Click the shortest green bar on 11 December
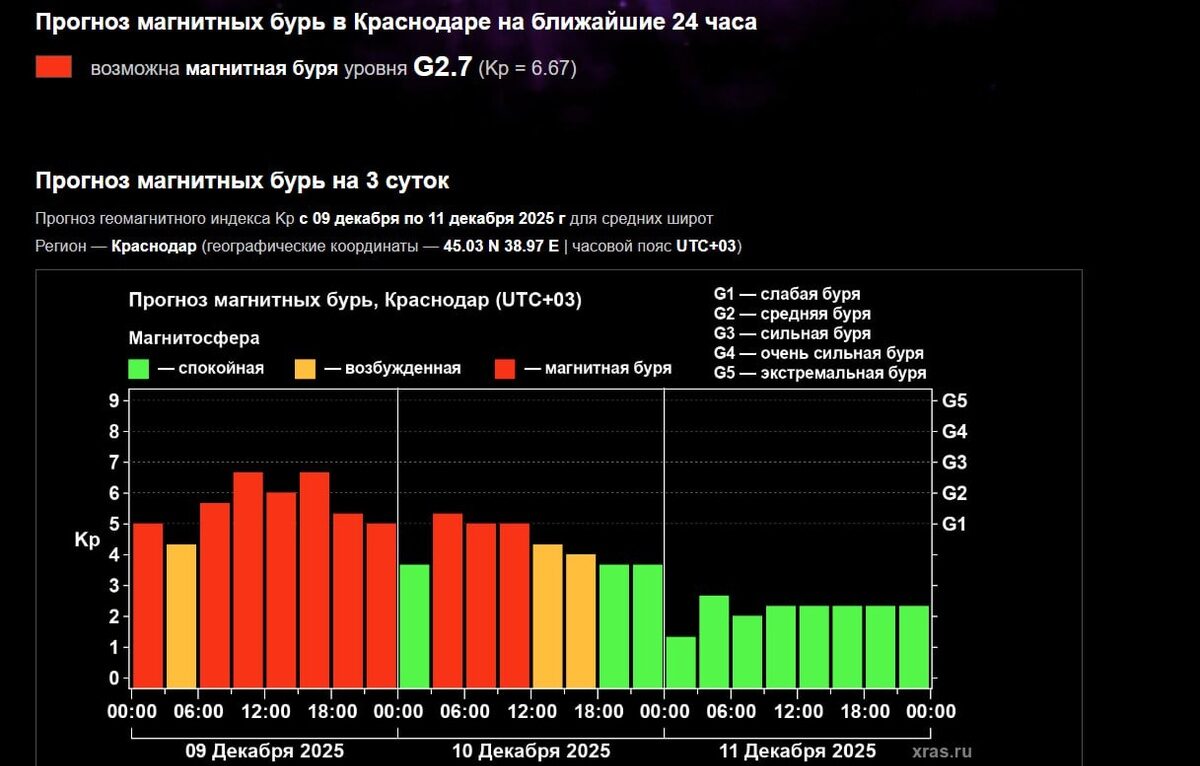 (x=680, y=661)
